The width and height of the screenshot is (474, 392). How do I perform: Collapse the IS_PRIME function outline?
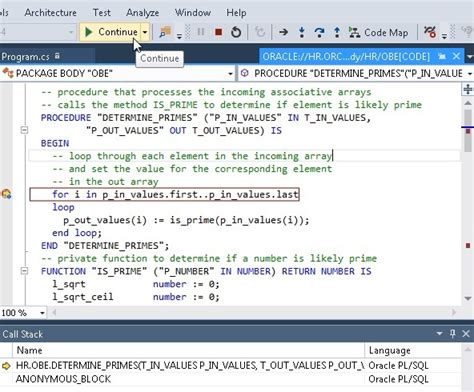pos(24,271)
